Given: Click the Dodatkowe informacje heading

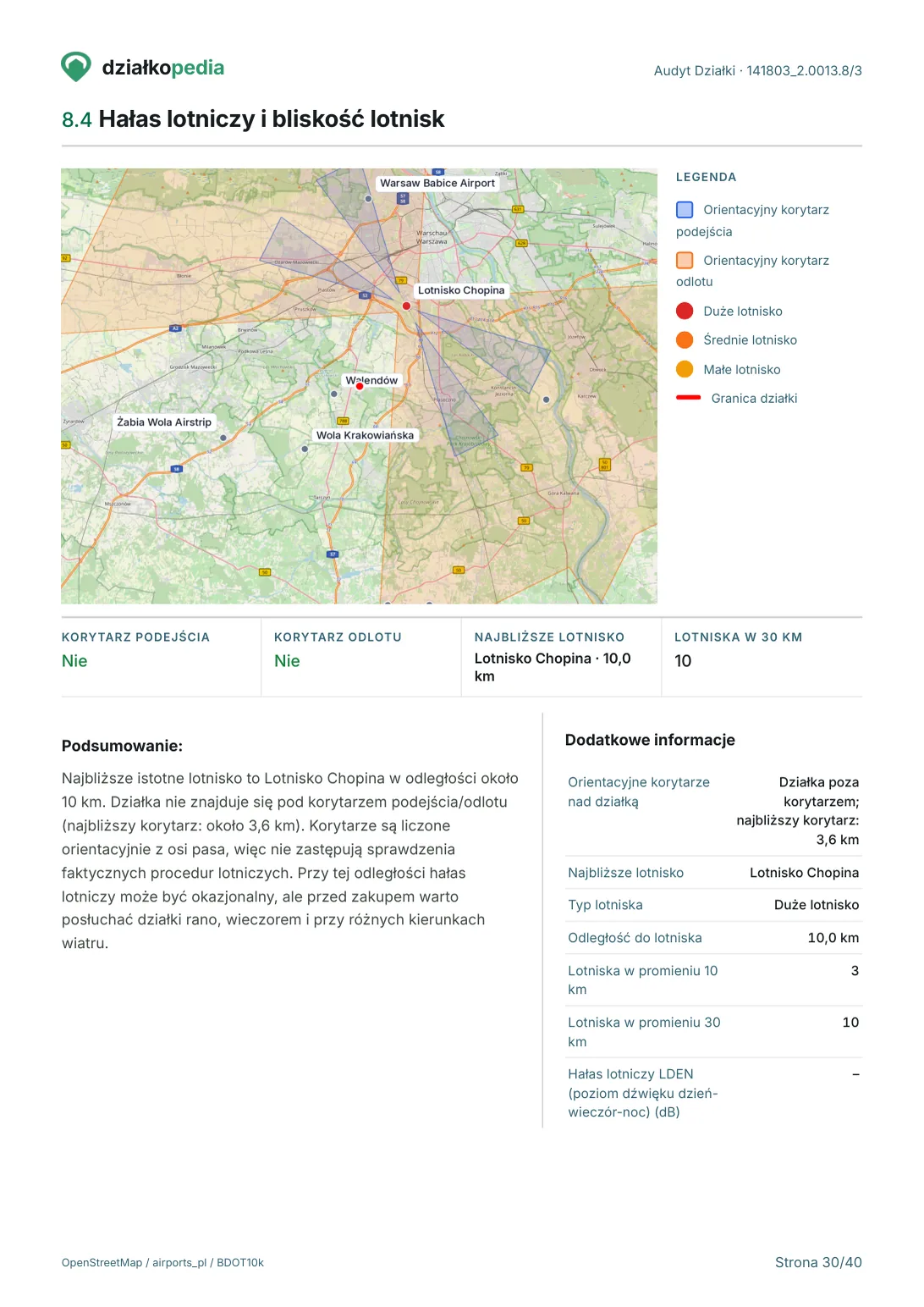Looking at the screenshot, I should 650,740.
